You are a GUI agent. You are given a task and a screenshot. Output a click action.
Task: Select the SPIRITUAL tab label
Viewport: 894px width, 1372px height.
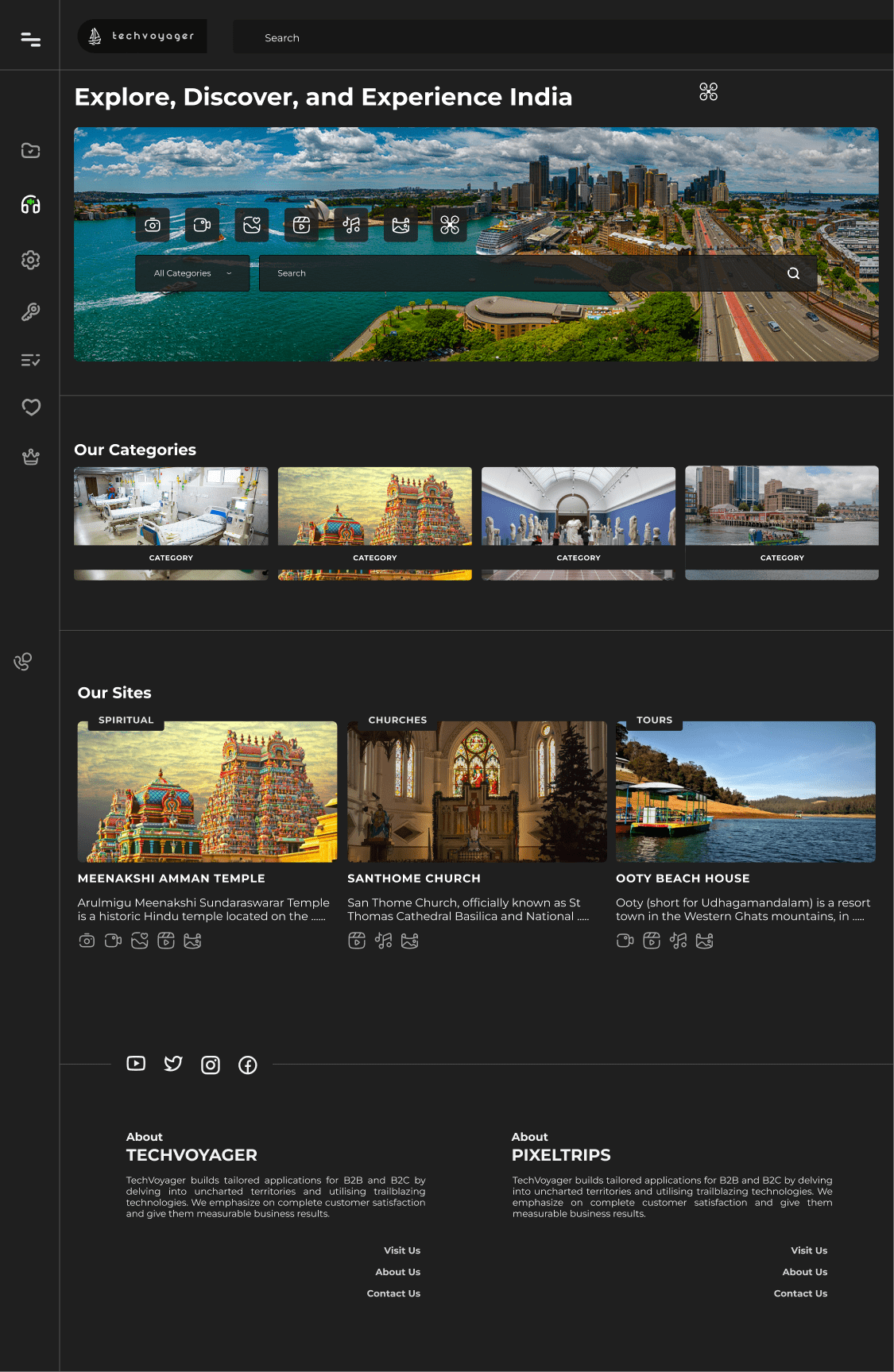pyautogui.click(x=126, y=720)
